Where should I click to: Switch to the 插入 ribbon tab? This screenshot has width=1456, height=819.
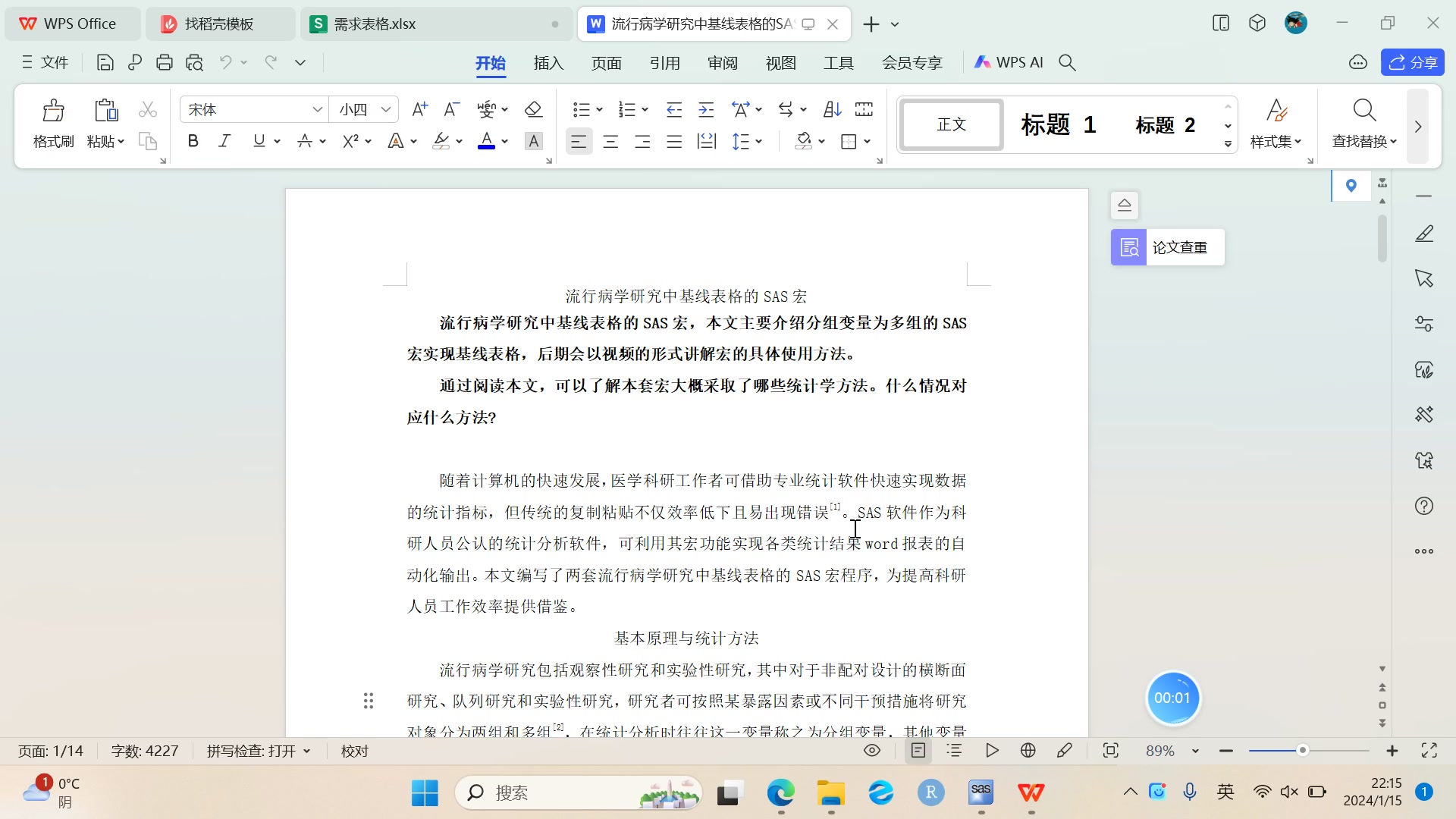pos(548,63)
